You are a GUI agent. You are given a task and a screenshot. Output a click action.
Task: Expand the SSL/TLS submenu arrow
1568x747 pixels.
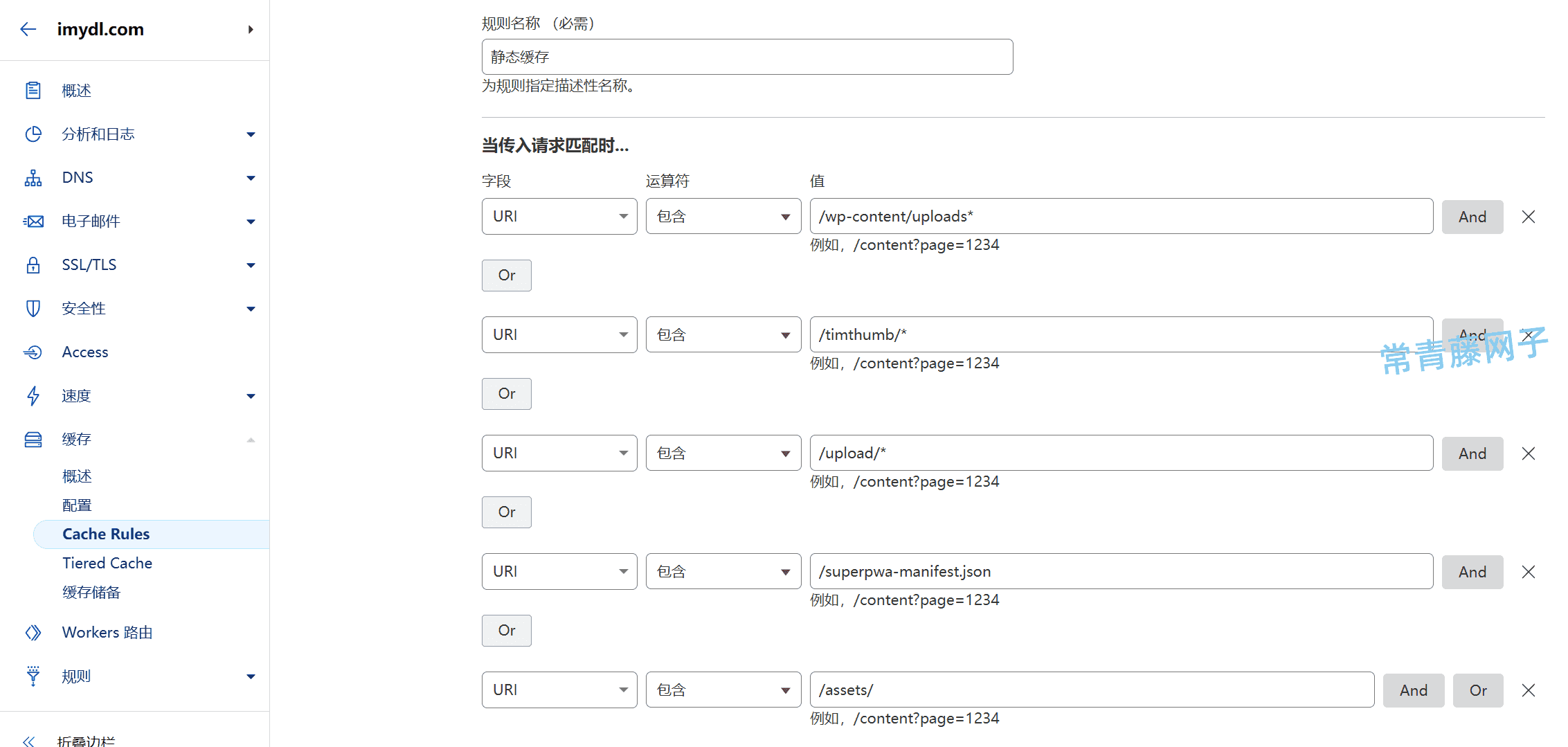(x=251, y=265)
